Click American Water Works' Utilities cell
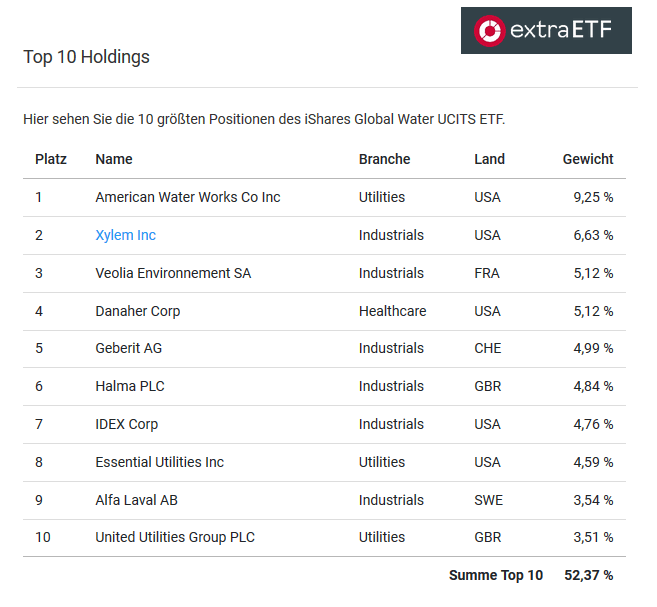Viewport: 657px width, 607px height. (x=382, y=197)
